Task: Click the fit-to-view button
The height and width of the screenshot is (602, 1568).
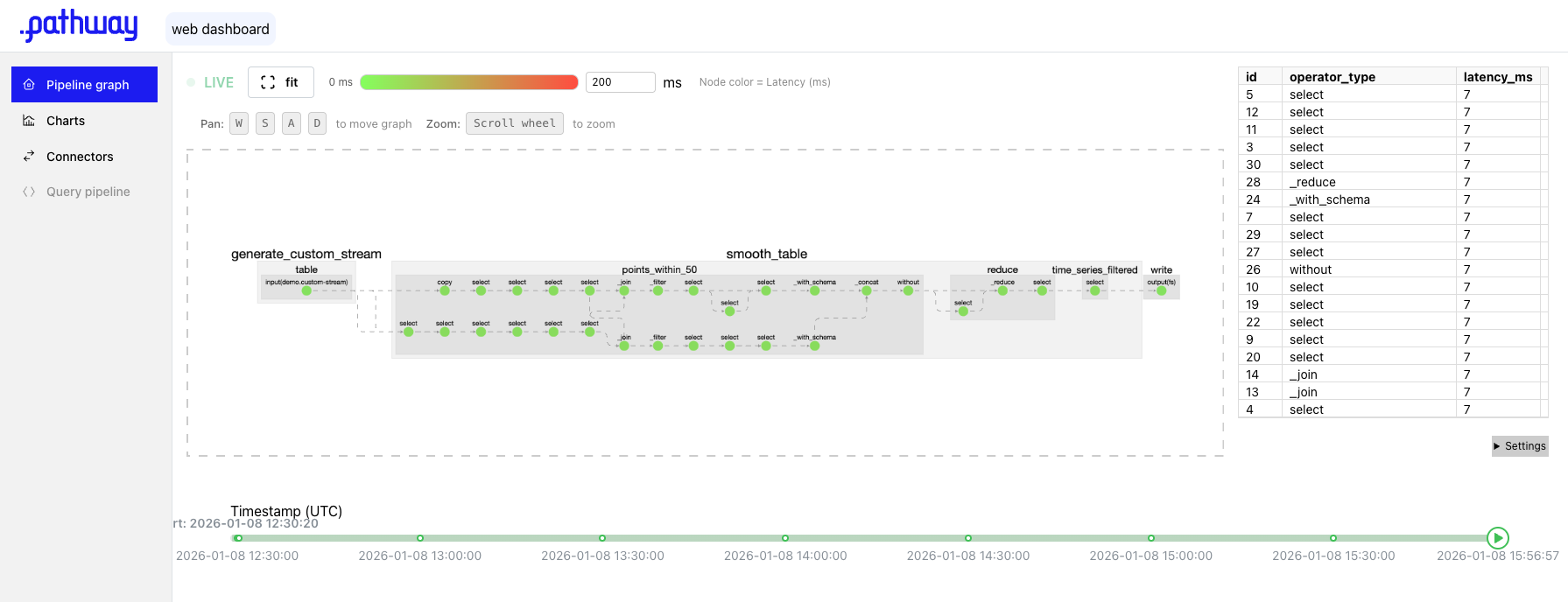Action: click(280, 82)
